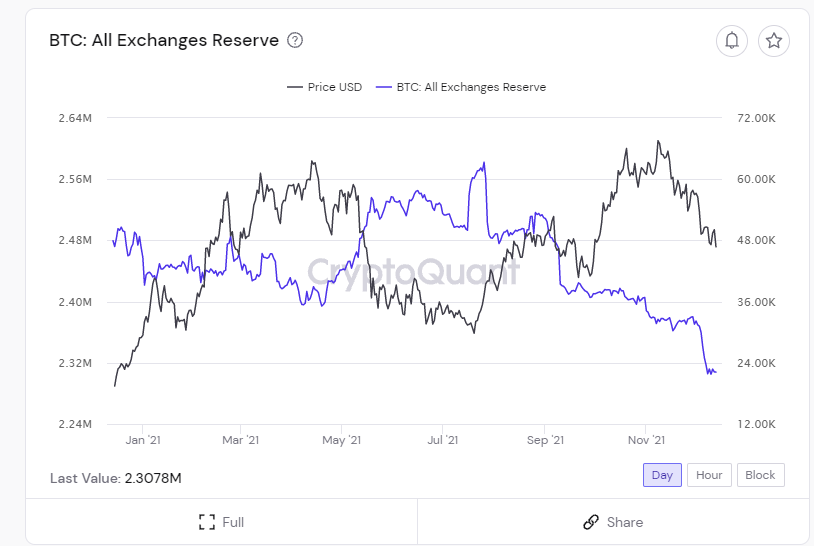The width and height of the screenshot is (814, 546).
Task: Open the help question mark icon
Action: pos(295,40)
